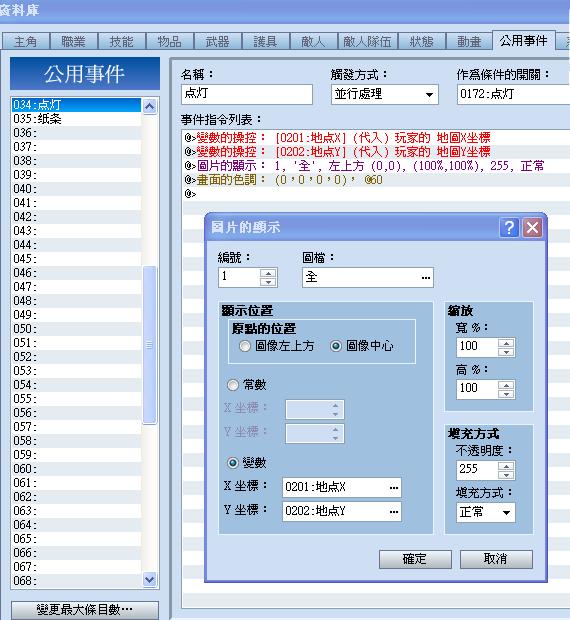Viewport: 570px width, 620px height.
Task: Increase 不透明度 value with up arrow
Action: pyautogui.click(x=506, y=466)
